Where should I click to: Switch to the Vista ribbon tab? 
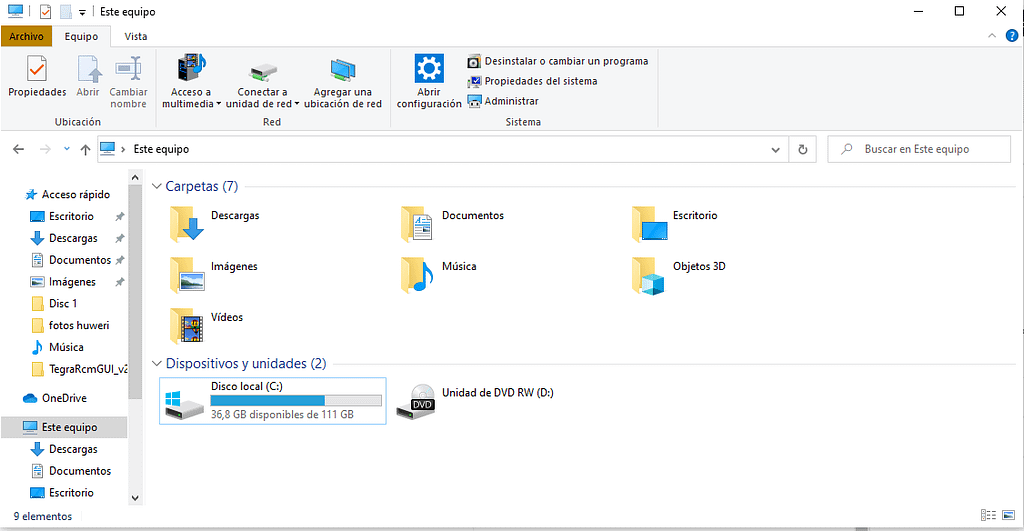coord(136,37)
